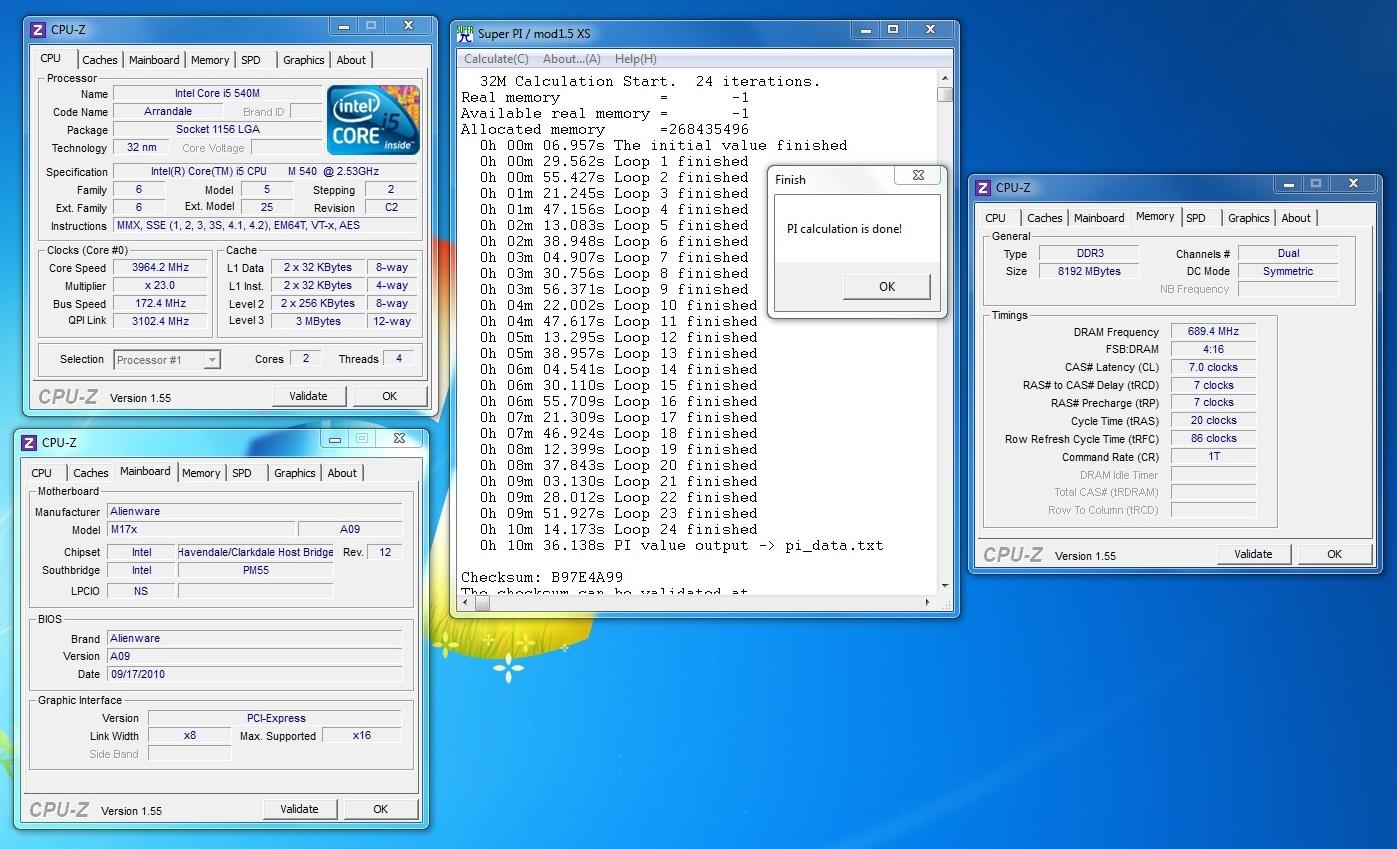Open Mainboard tab in the processor CPU-Z window

[154, 60]
